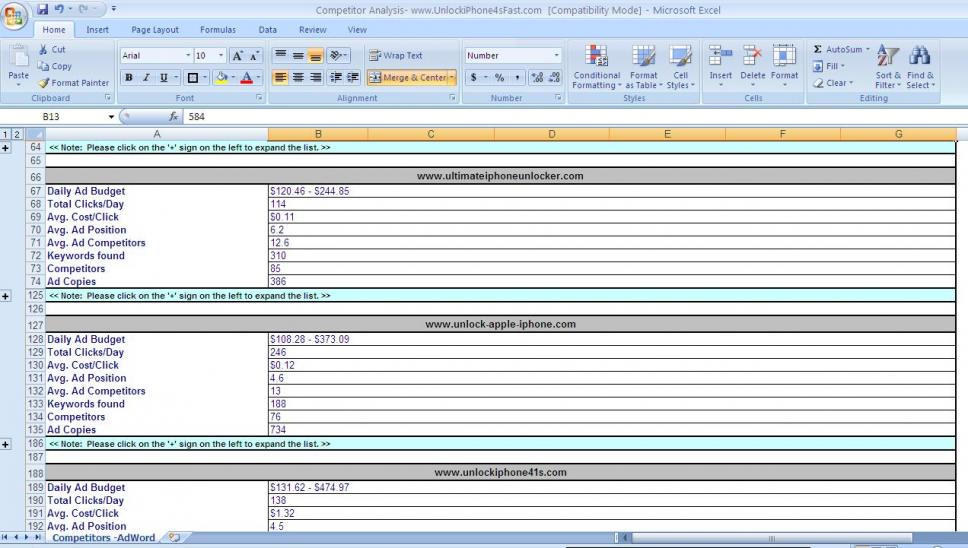This screenshot has height=548, width=968.
Task: Open the Insert ribbon tab
Action: click(x=98, y=30)
